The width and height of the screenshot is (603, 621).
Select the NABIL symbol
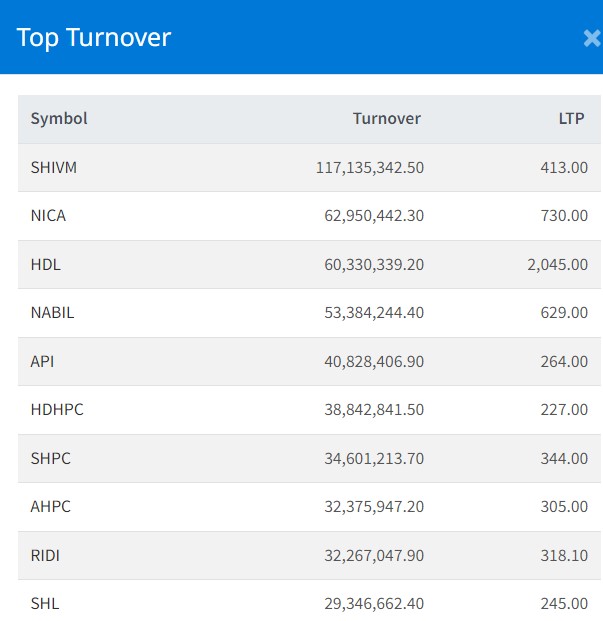pyautogui.click(x=52, y=312)
